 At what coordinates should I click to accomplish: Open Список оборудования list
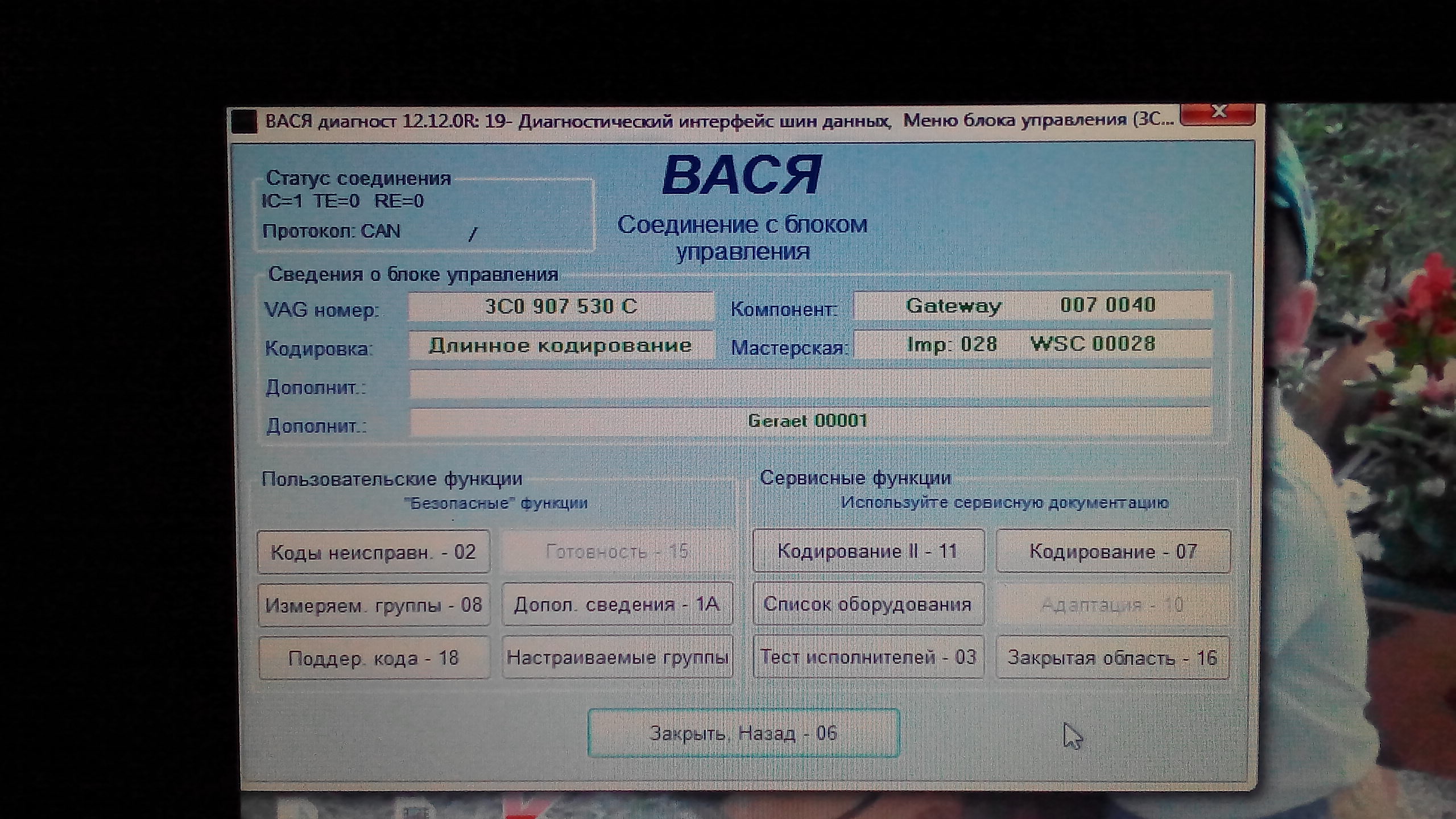[x=868, y=604]
